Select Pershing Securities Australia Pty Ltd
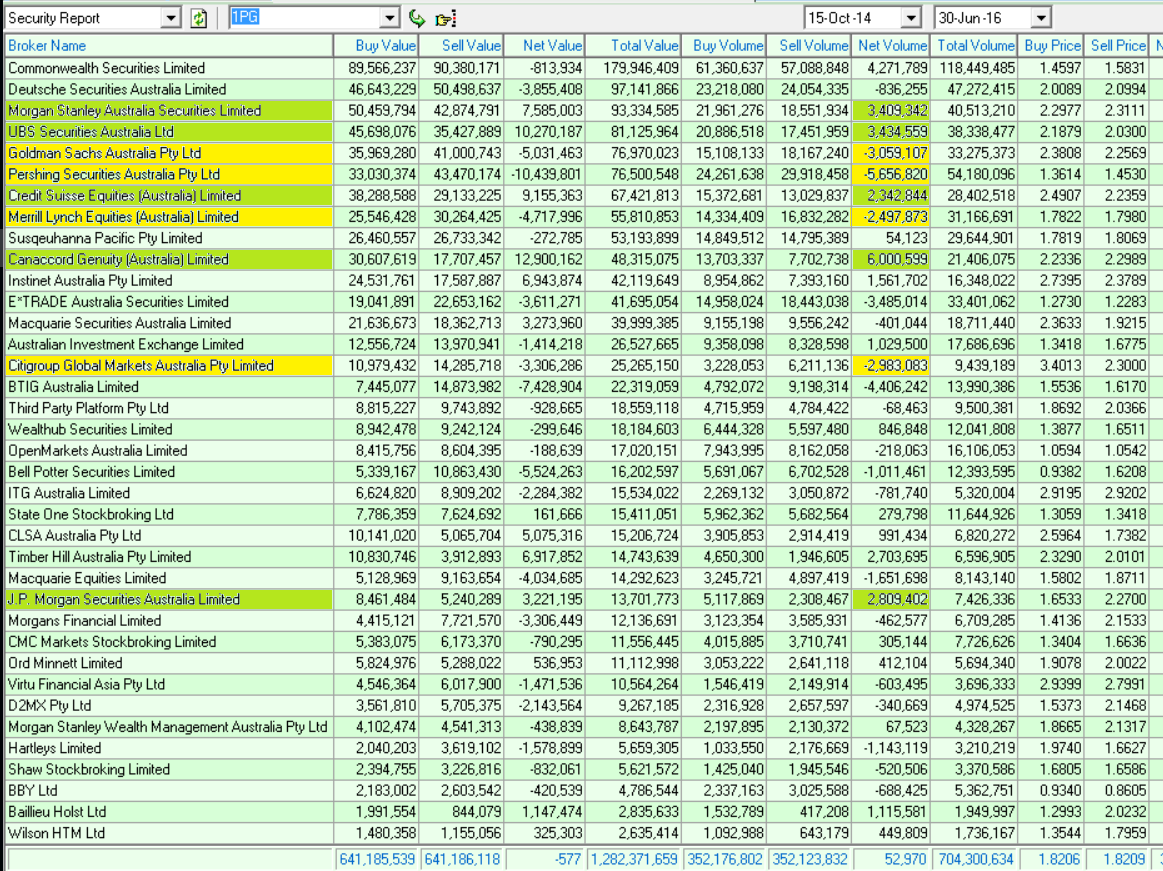The width and height of the screenshot is (1163, 871). (x=168, y=174)
